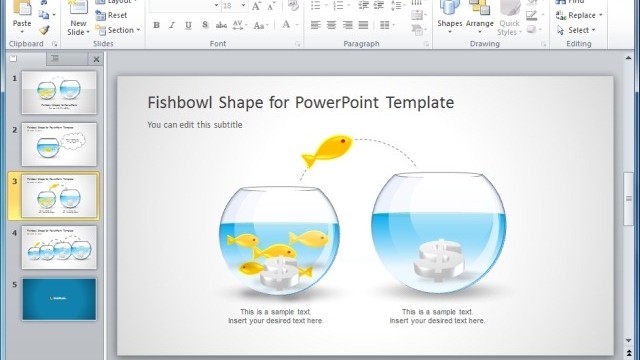Click the Previous Slide double-arrow icon
Screen dimensions: 640x360
629,353
